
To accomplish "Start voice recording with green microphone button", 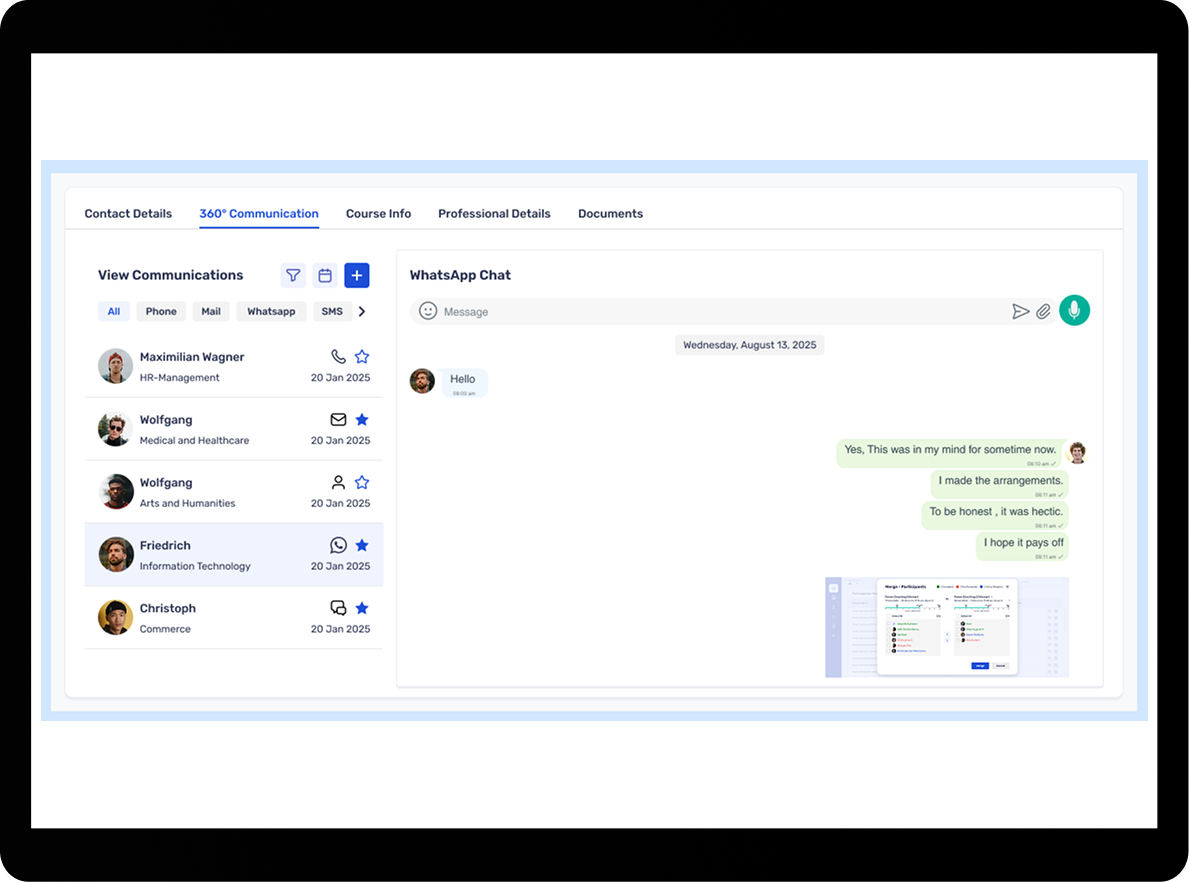I will coord(1074,311).
